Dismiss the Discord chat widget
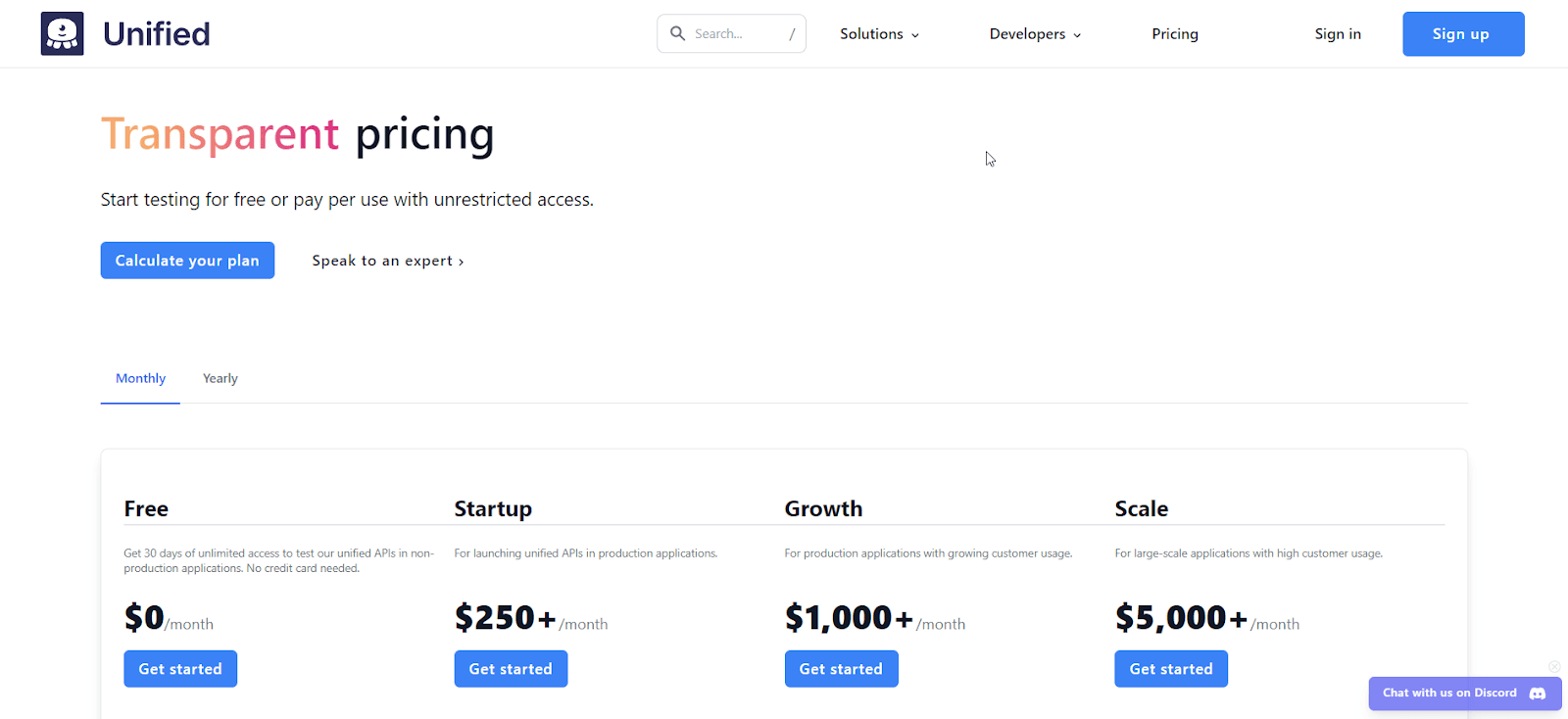 click(x=1554, y=667)
